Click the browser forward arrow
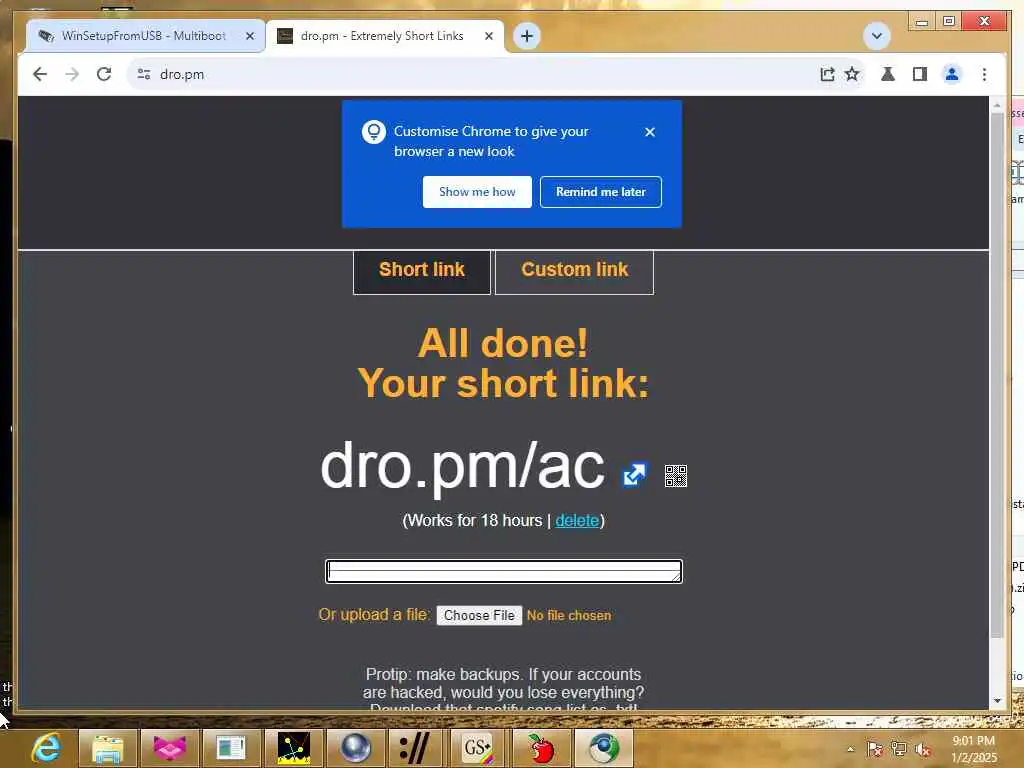This screenshot has height=768, width=1024. 72,74
